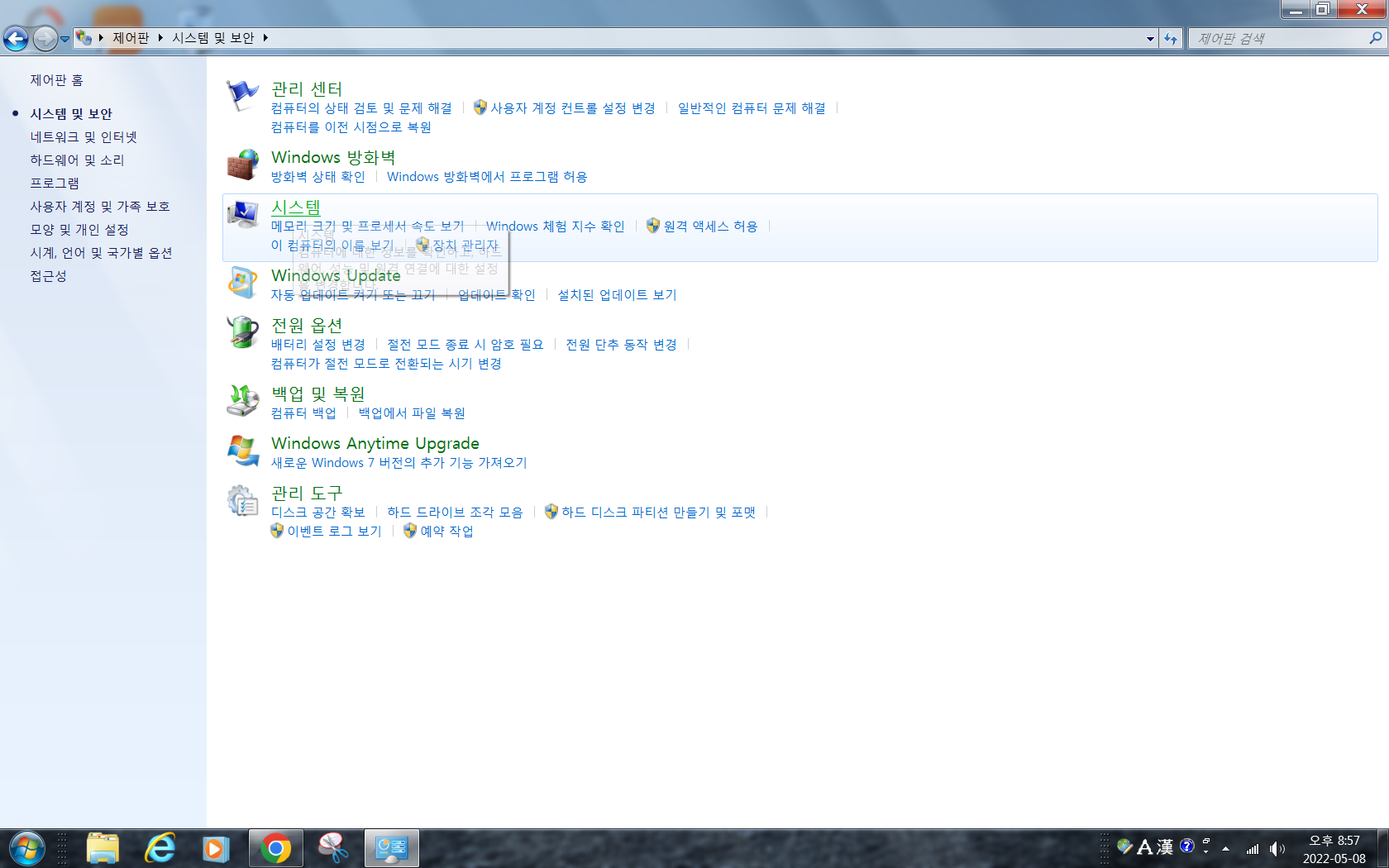Open 관리 센터 heading link
The height and width of the screenshot is (868, 1389).
307,89
